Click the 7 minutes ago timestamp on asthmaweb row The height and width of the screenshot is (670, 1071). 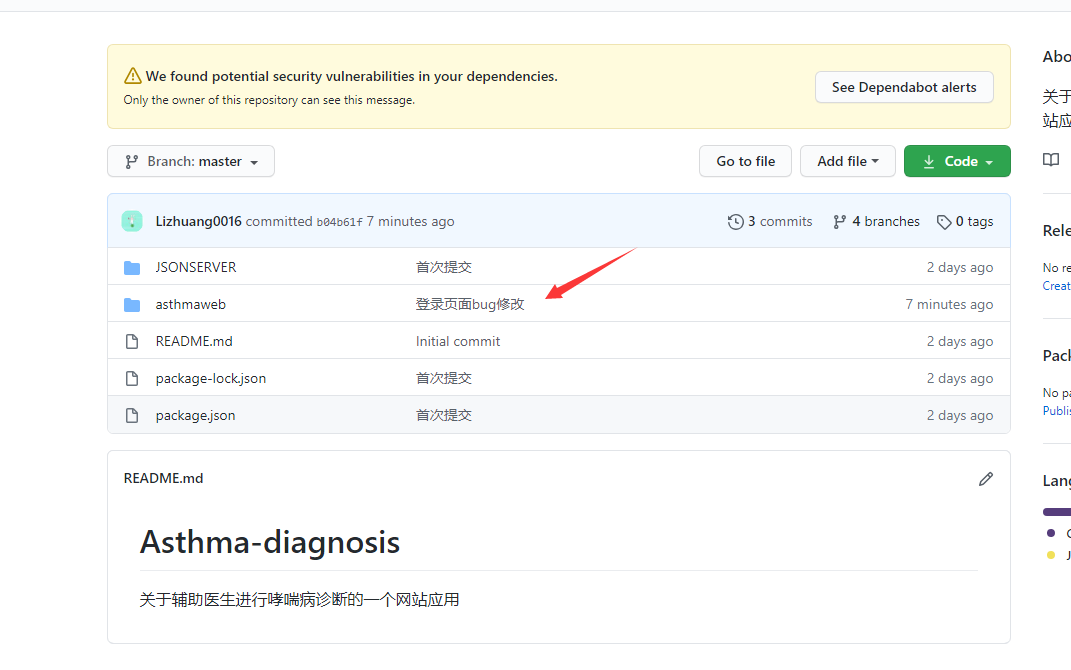(949, 305)
